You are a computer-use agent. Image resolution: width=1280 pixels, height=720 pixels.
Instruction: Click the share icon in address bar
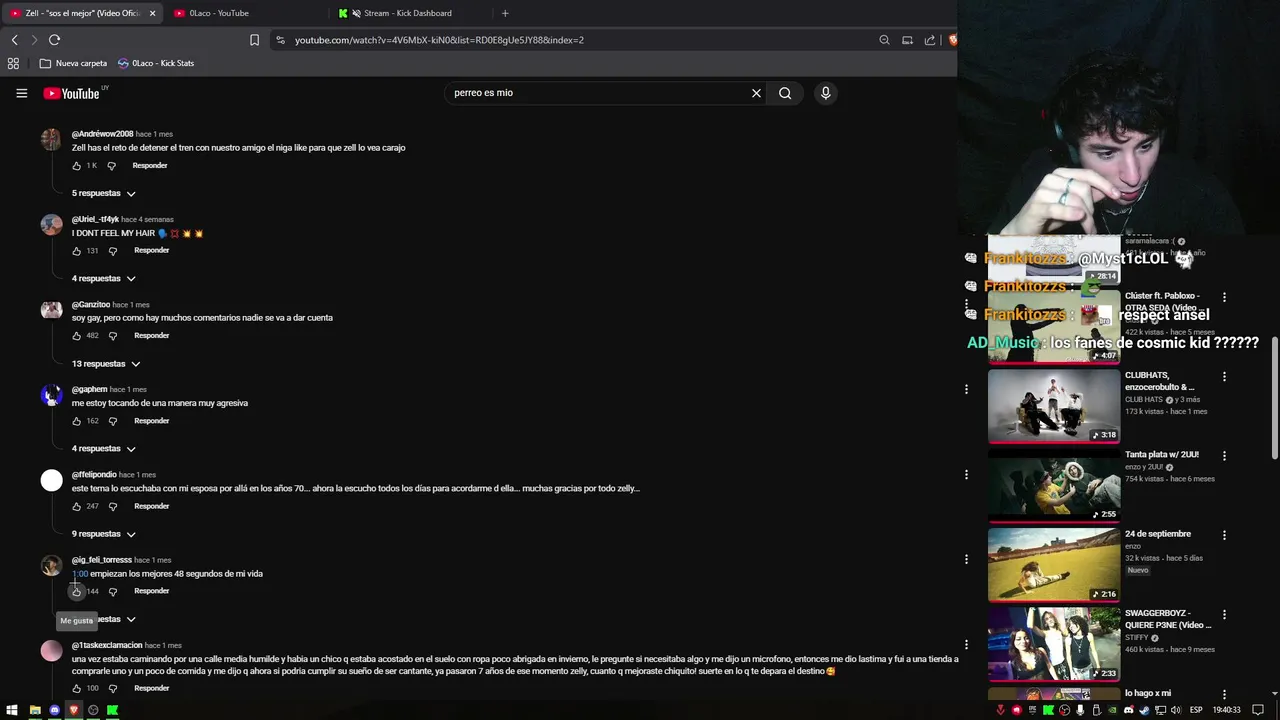pyautogui.click(x=930, y=40)
